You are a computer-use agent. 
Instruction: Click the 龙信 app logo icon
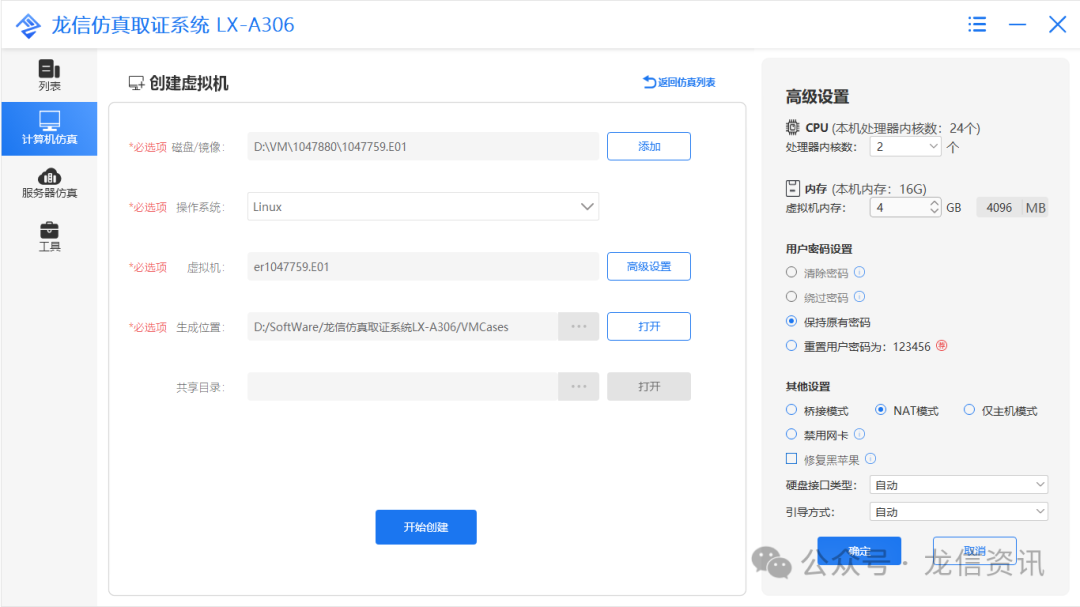(x=28, y=25)
